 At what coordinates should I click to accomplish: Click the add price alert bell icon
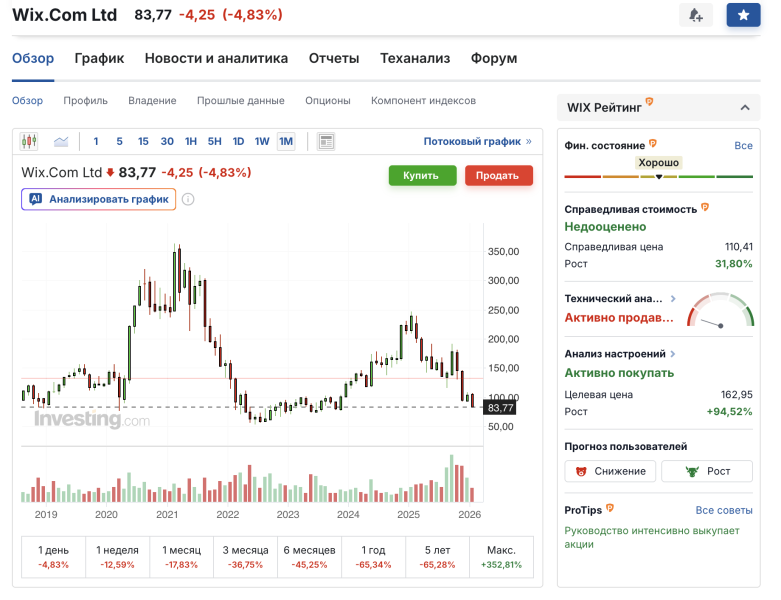pyautogui.click(x=696, y=15)
